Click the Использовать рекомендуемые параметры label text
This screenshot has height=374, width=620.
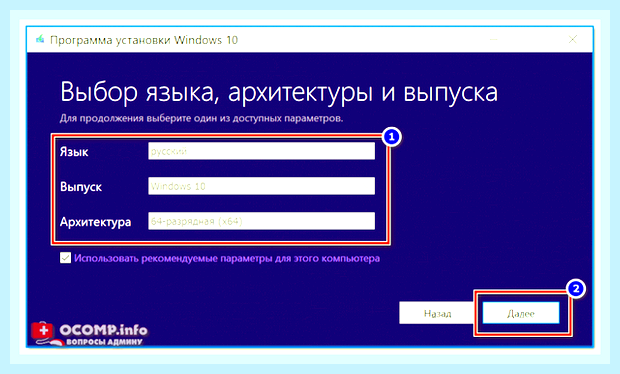(x=227, y=258)
